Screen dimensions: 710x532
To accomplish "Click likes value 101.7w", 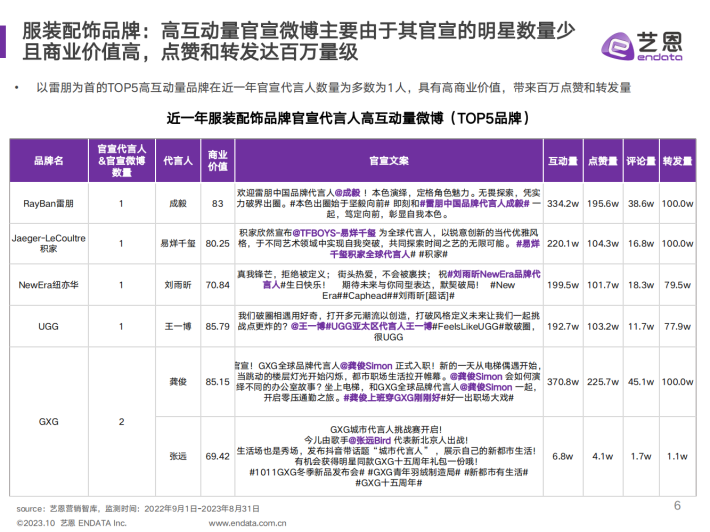I will [603, 285].
